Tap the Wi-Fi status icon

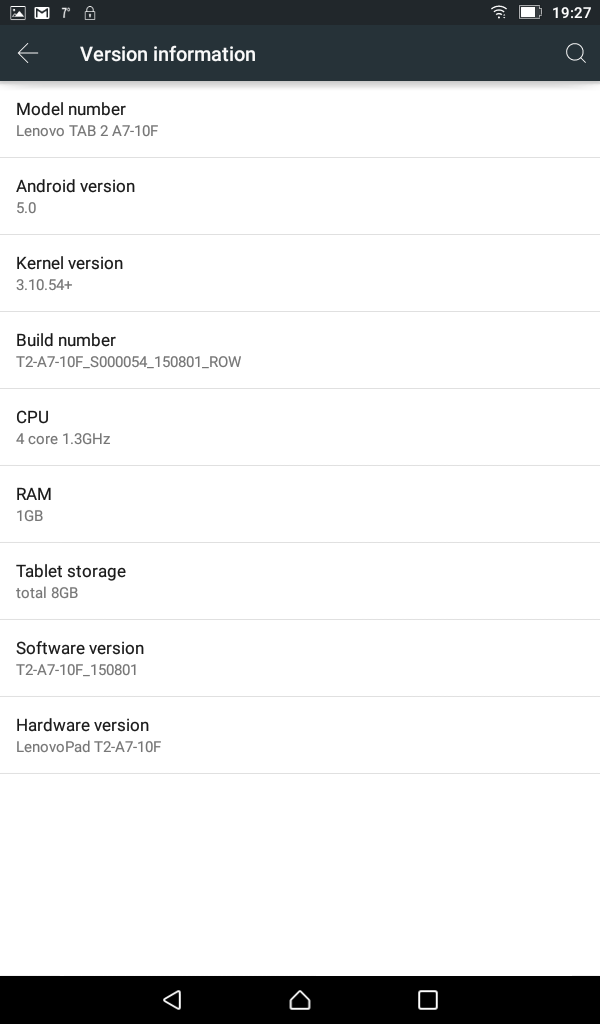499,12
